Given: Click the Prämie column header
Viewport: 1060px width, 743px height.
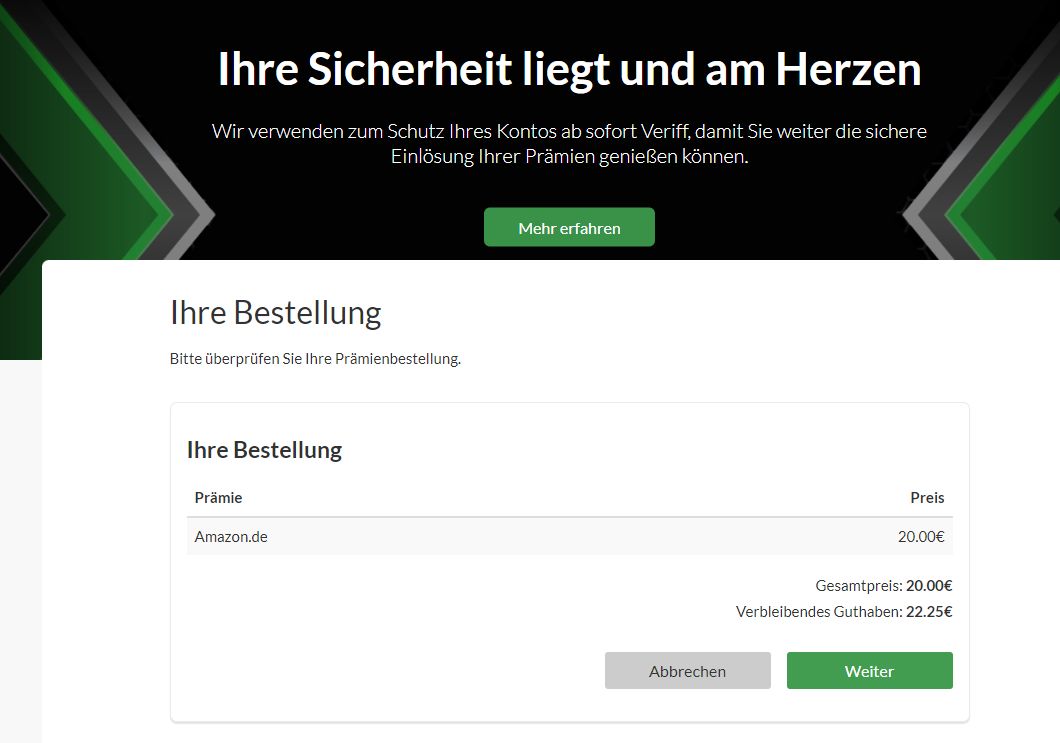Looking at the screenshot, I should [218, 498].
